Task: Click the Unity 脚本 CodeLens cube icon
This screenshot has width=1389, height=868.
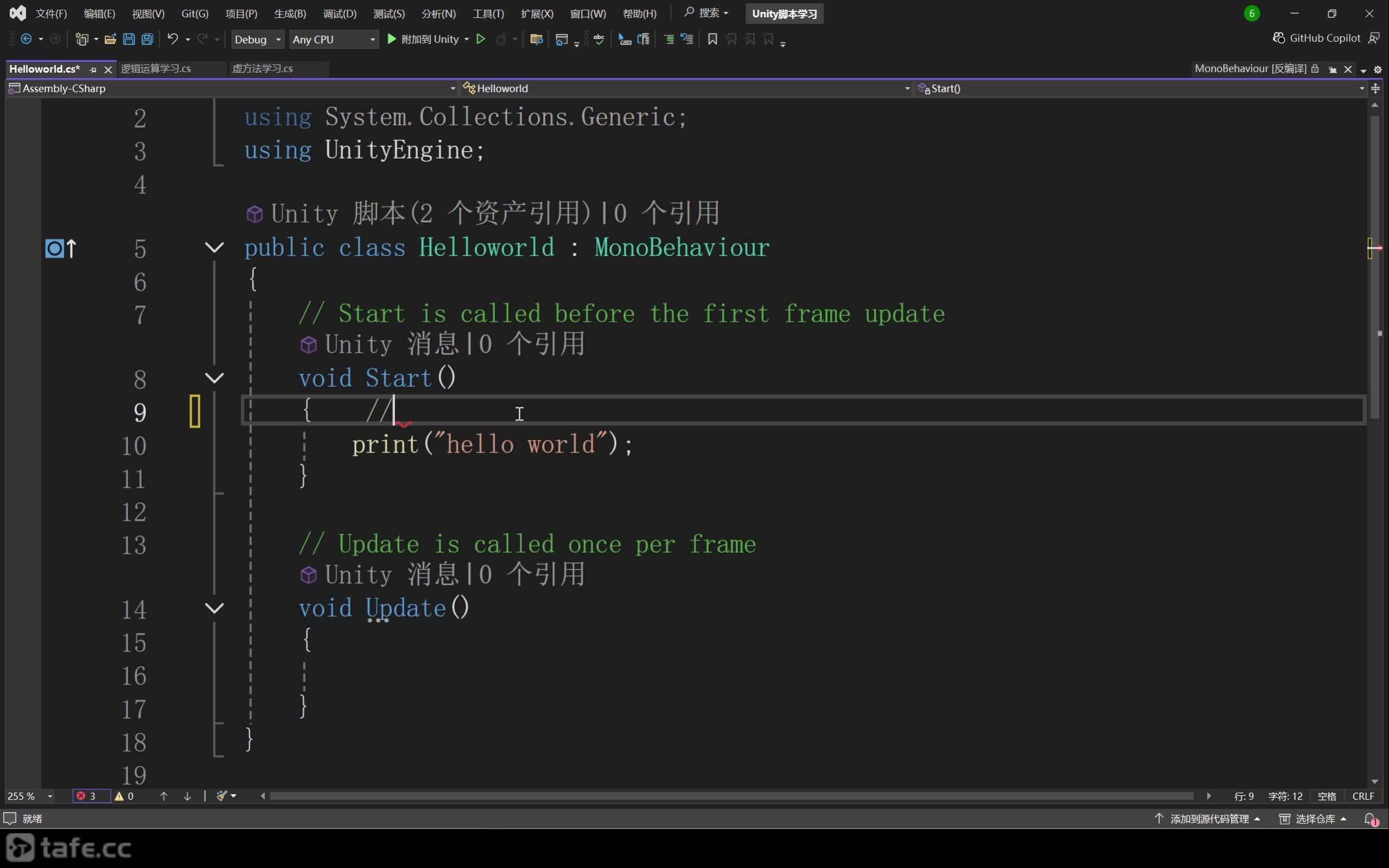Action: [254, 214]
